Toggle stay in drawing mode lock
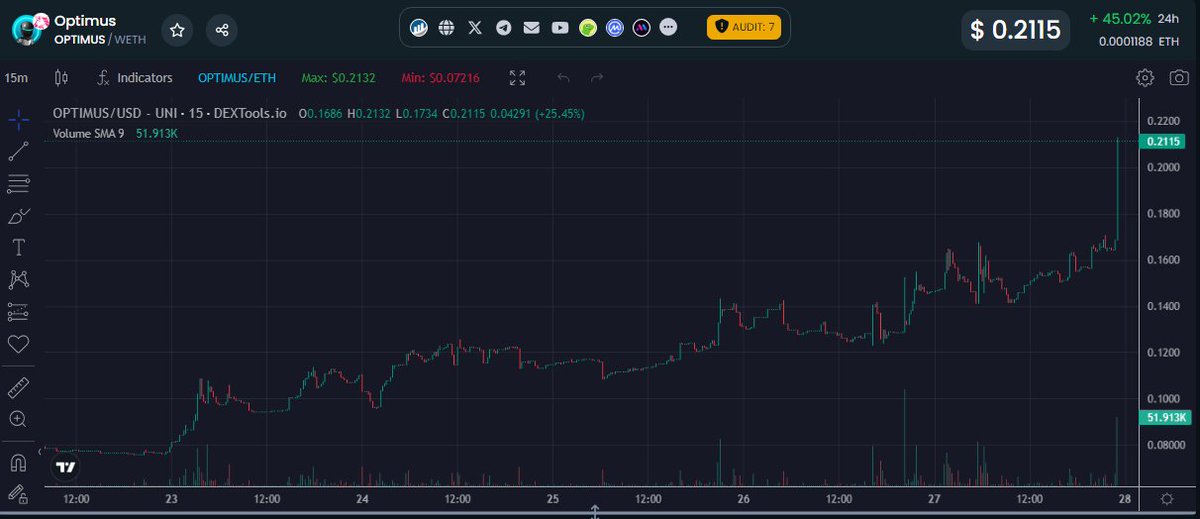Image resolution: width=1200 pixels, height=519 pixels. pyautogui.click(x=17, y=493)
